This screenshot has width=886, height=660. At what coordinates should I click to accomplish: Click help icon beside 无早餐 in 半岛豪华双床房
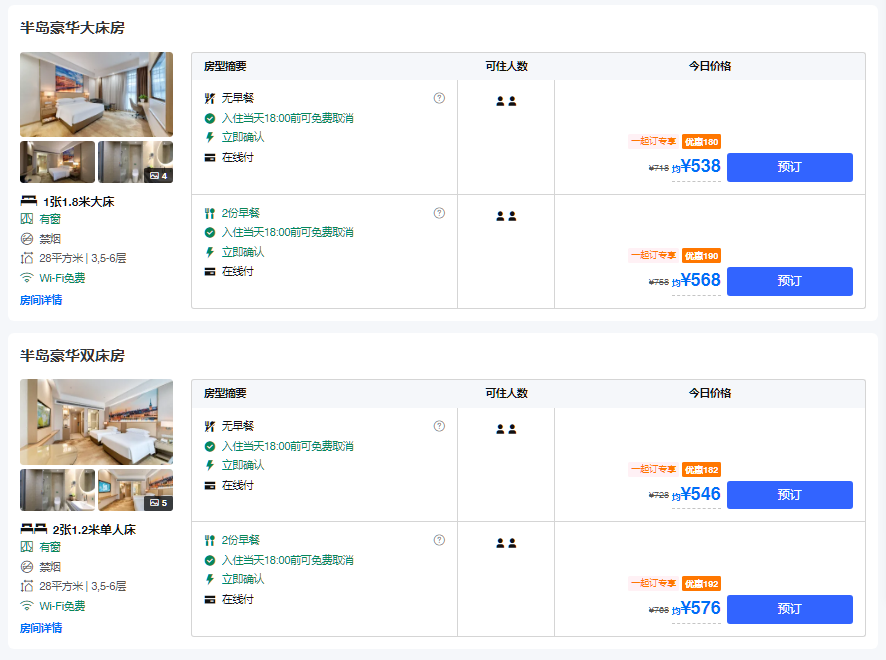point(439,426)
